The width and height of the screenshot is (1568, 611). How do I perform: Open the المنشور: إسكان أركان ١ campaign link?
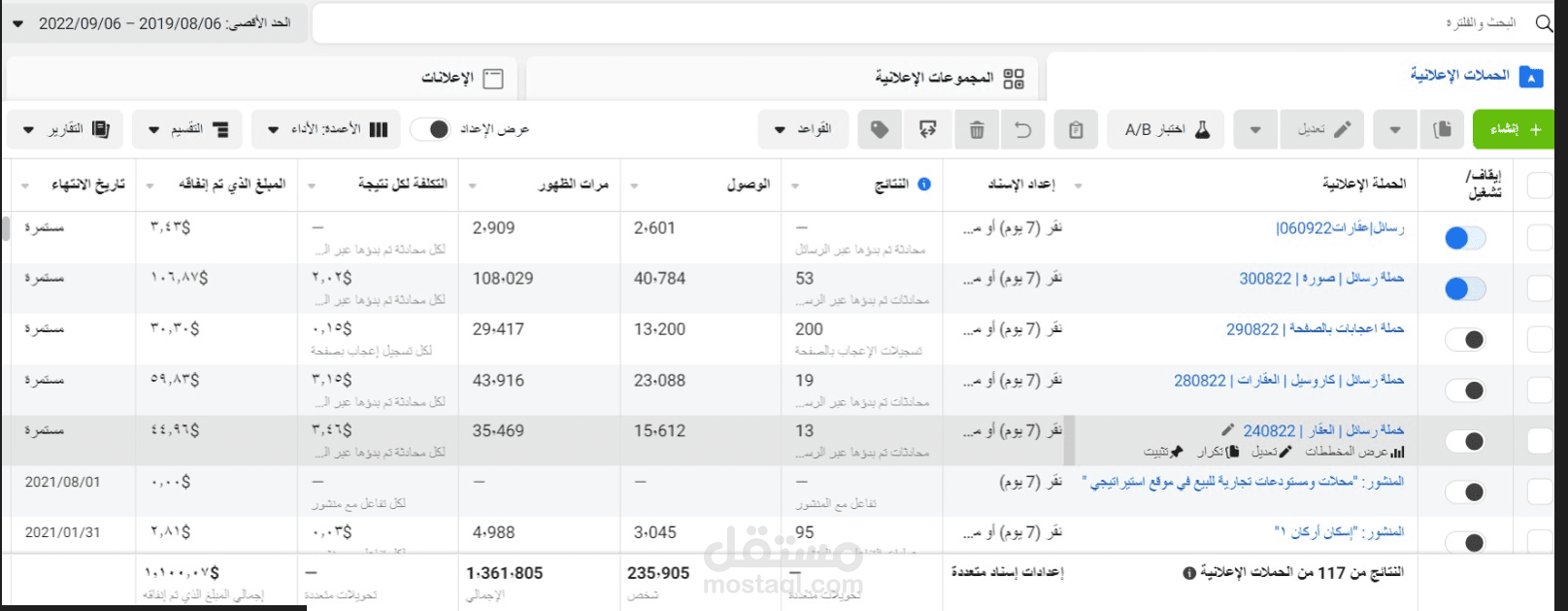[1339, 532]
